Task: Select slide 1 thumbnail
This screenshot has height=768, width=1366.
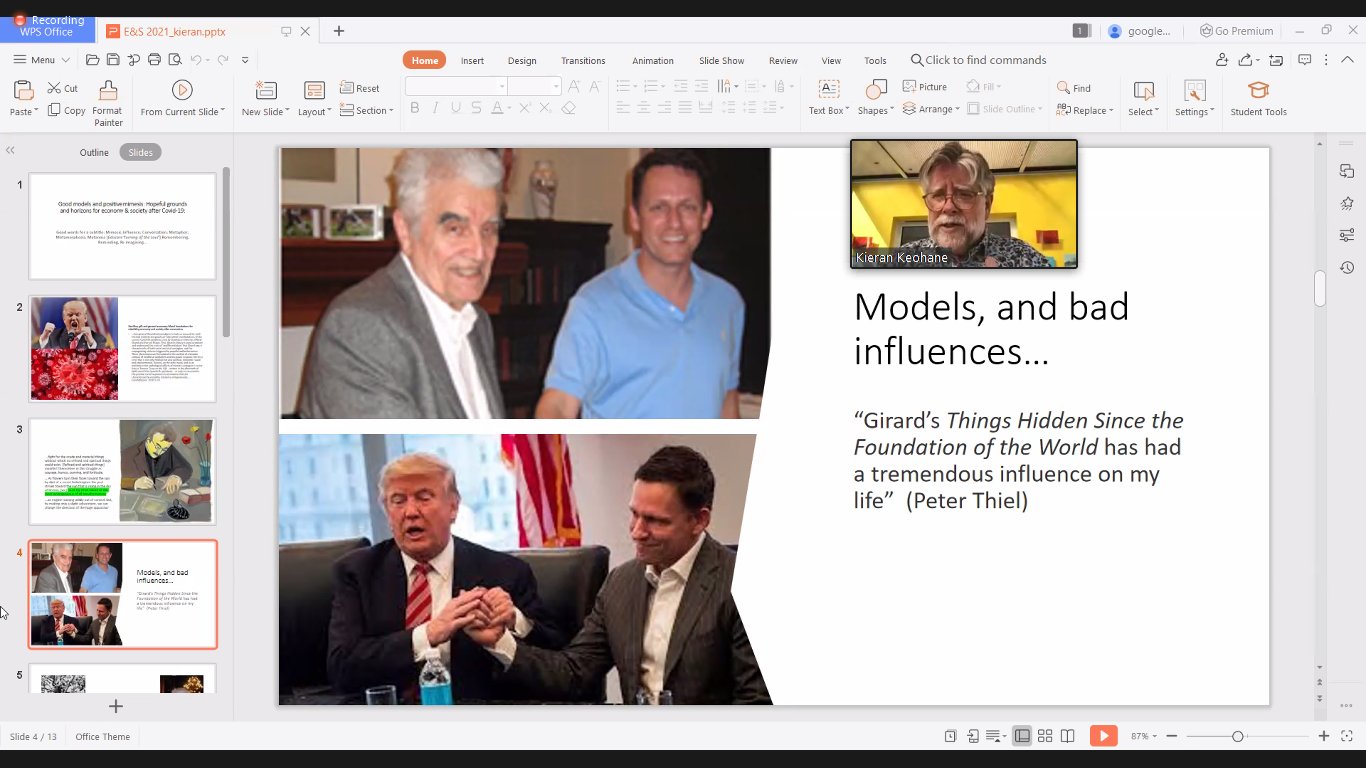Action: 122,226
